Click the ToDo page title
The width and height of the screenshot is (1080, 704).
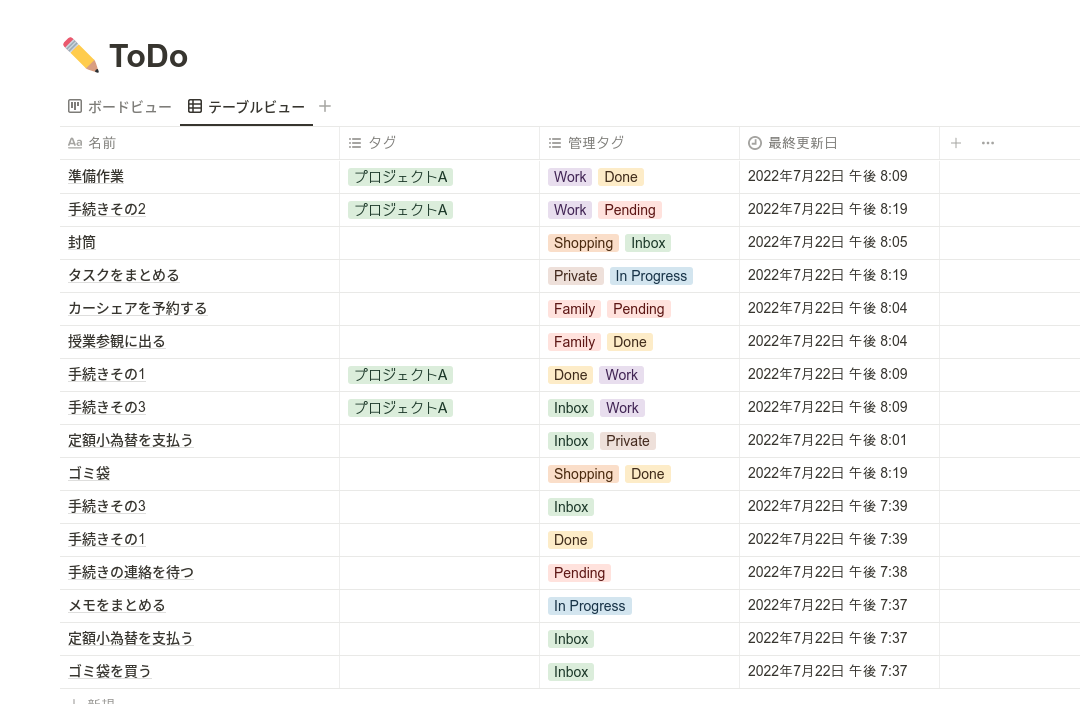pos(148,56)
